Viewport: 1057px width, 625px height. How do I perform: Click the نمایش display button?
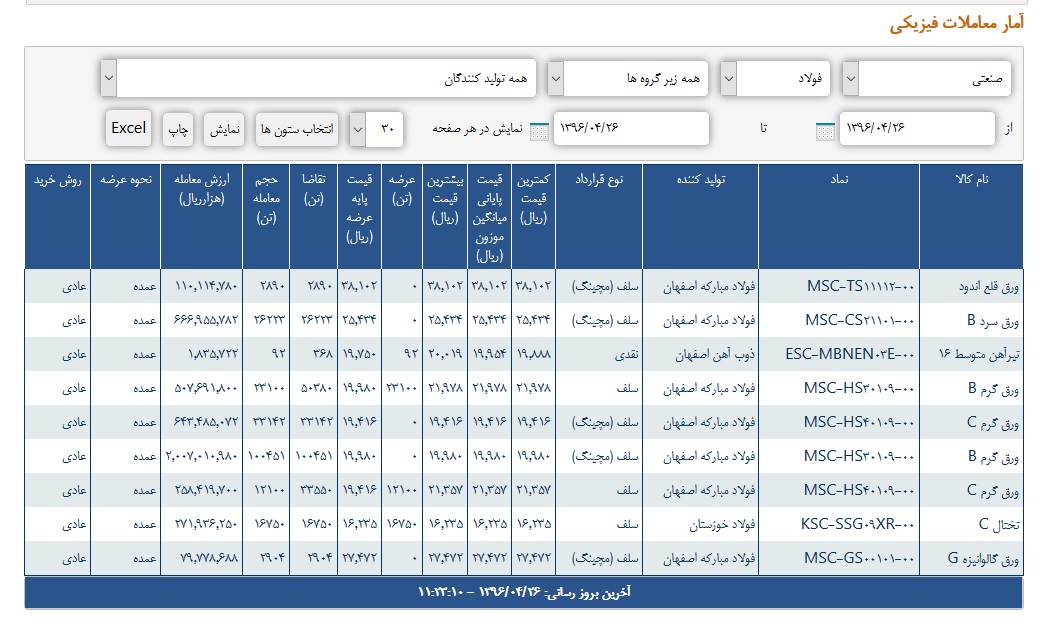[224, 129]
